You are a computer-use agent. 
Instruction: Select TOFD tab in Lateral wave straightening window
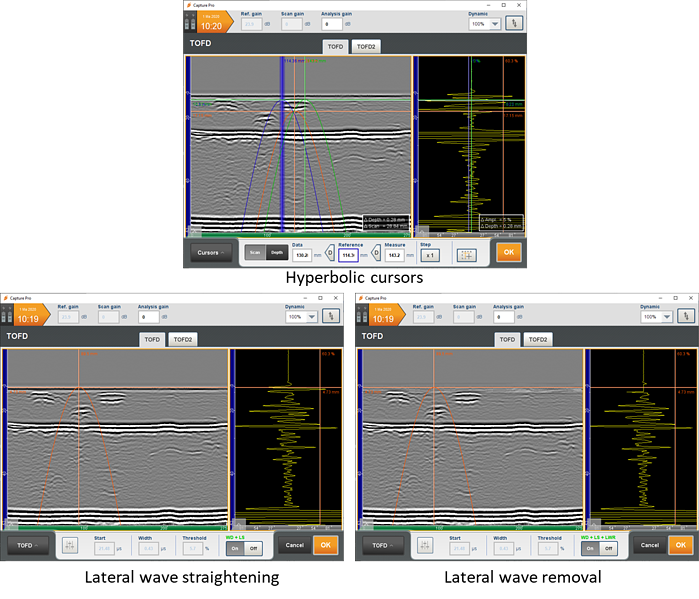[x=152, y=339]
